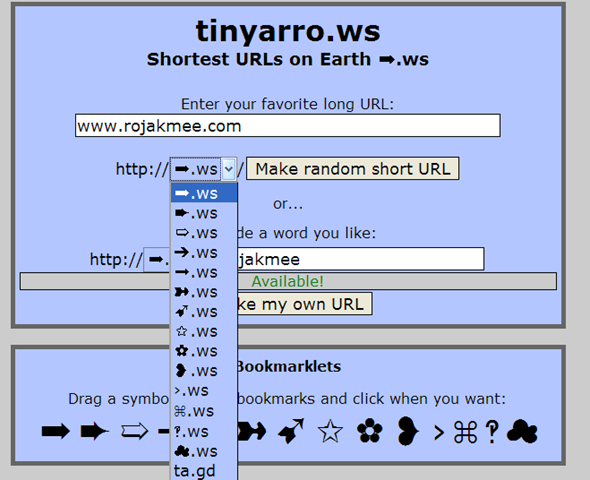Click Make random short URL button

coord(353,169)
